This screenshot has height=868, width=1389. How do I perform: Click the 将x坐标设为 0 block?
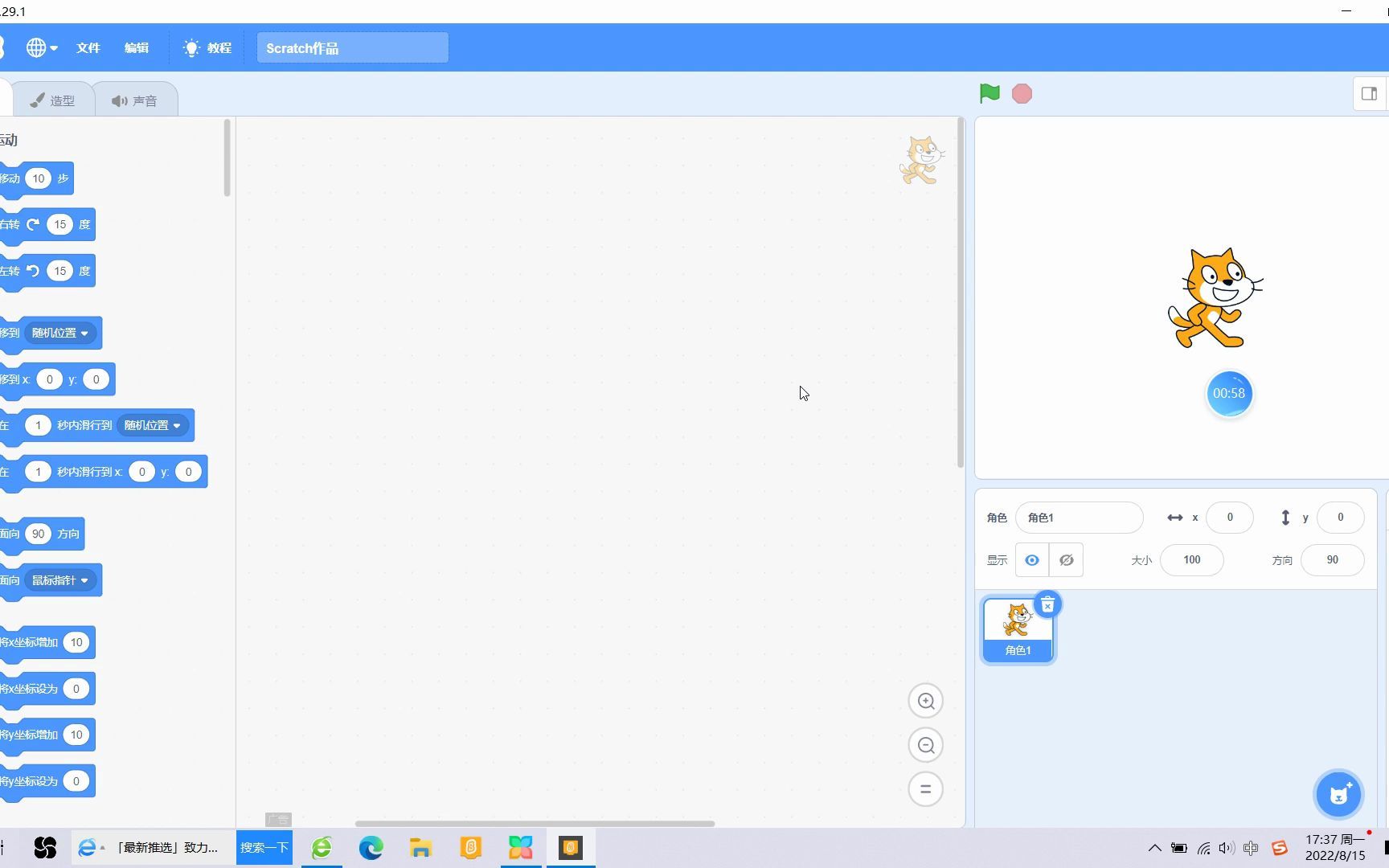click(47, 689)
